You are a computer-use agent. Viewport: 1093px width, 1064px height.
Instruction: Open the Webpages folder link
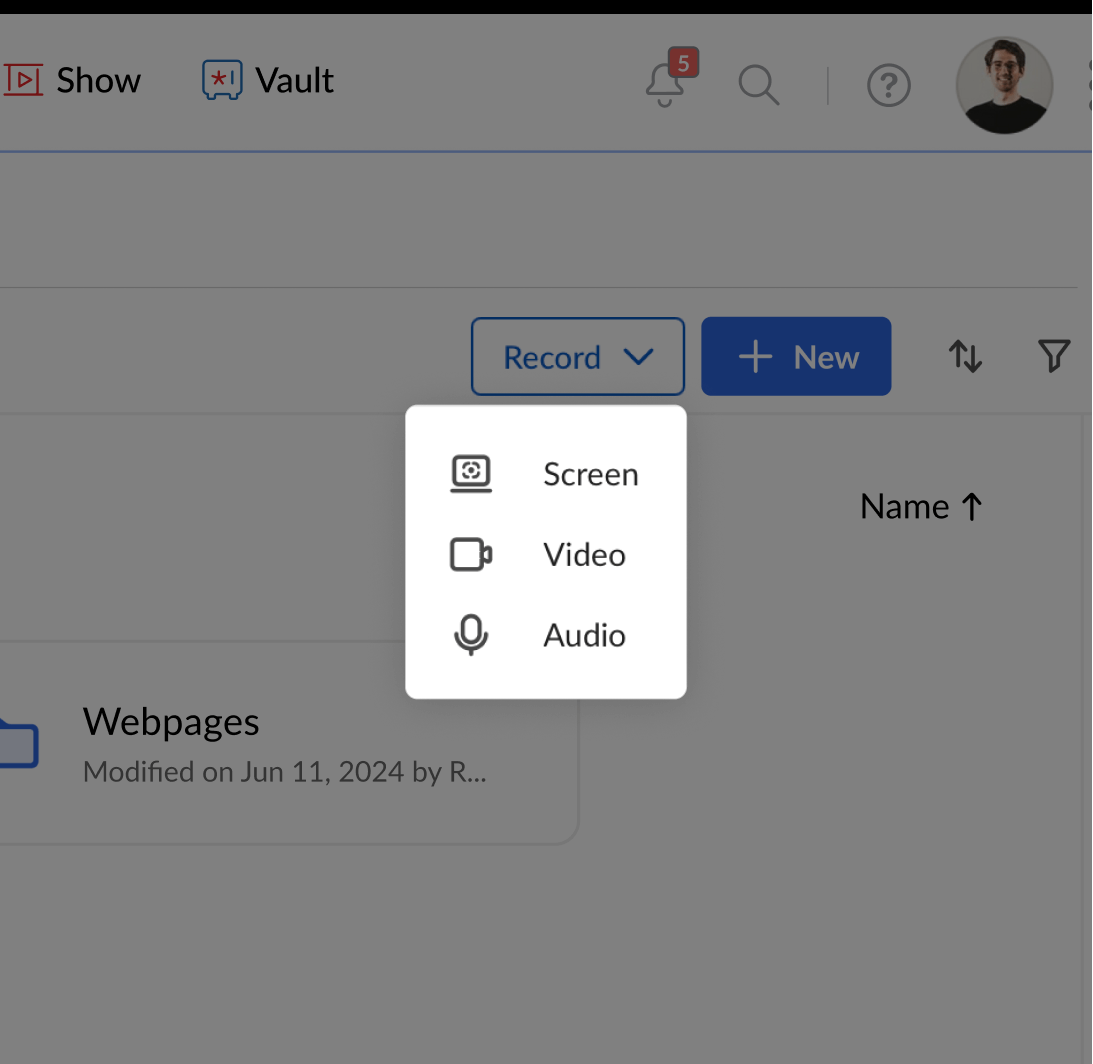pos(170,721)
